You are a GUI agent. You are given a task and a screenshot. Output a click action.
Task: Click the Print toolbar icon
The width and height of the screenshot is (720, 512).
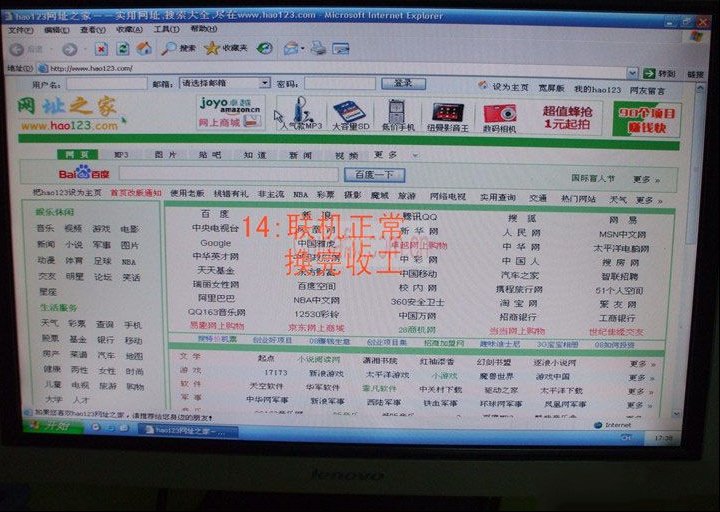(x=318, y=48)
